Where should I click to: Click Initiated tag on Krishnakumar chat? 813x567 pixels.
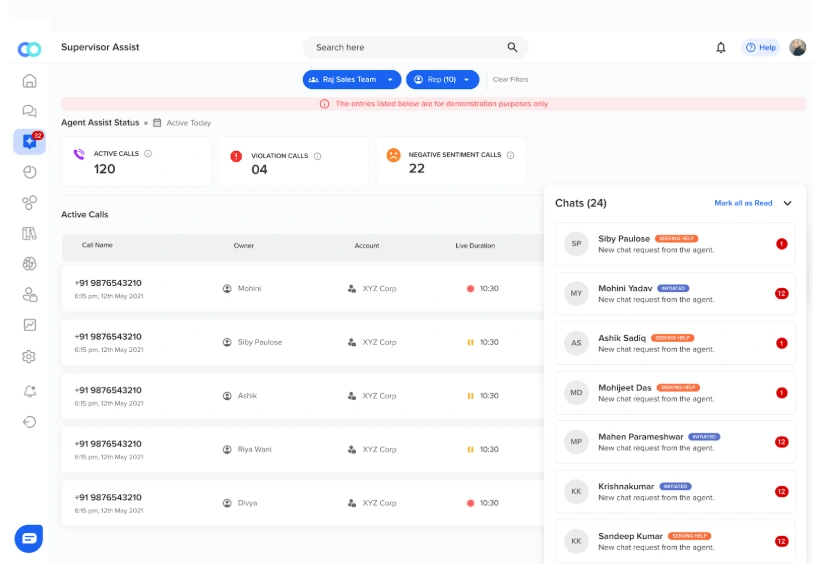point(675,487)
